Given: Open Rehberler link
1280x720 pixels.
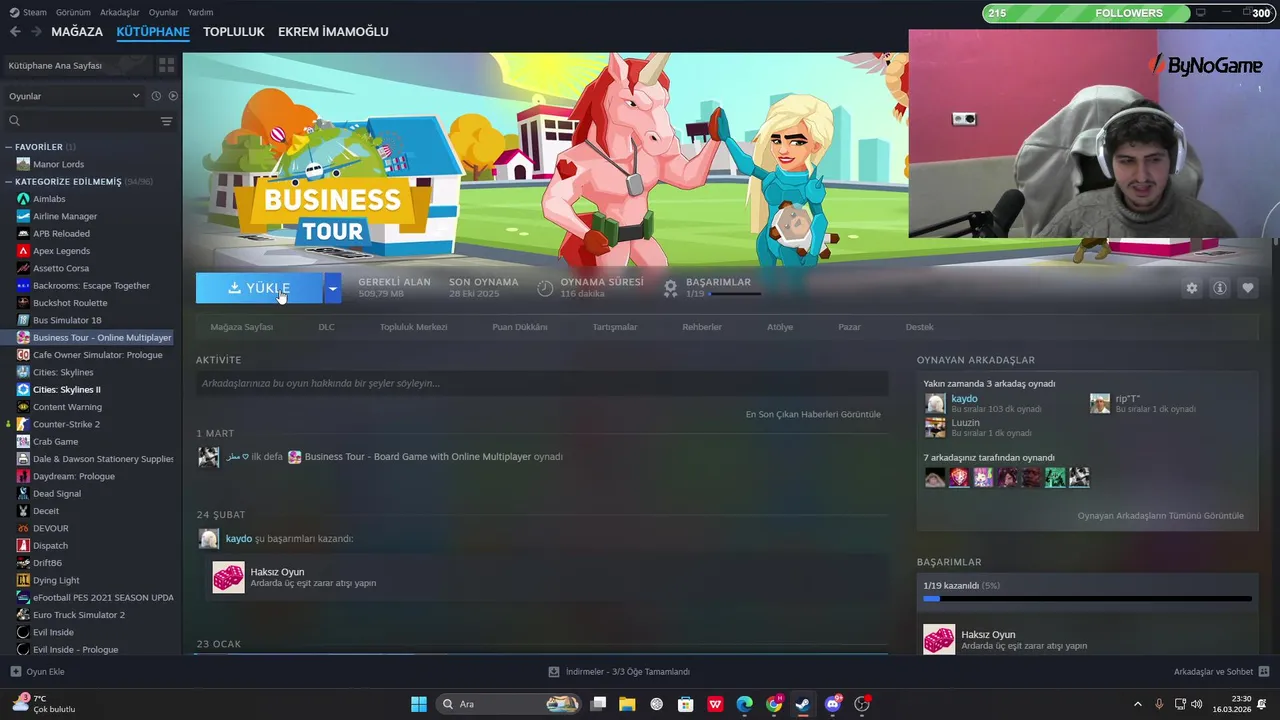Looking at the screenshot, I should (x=702, y=327).
